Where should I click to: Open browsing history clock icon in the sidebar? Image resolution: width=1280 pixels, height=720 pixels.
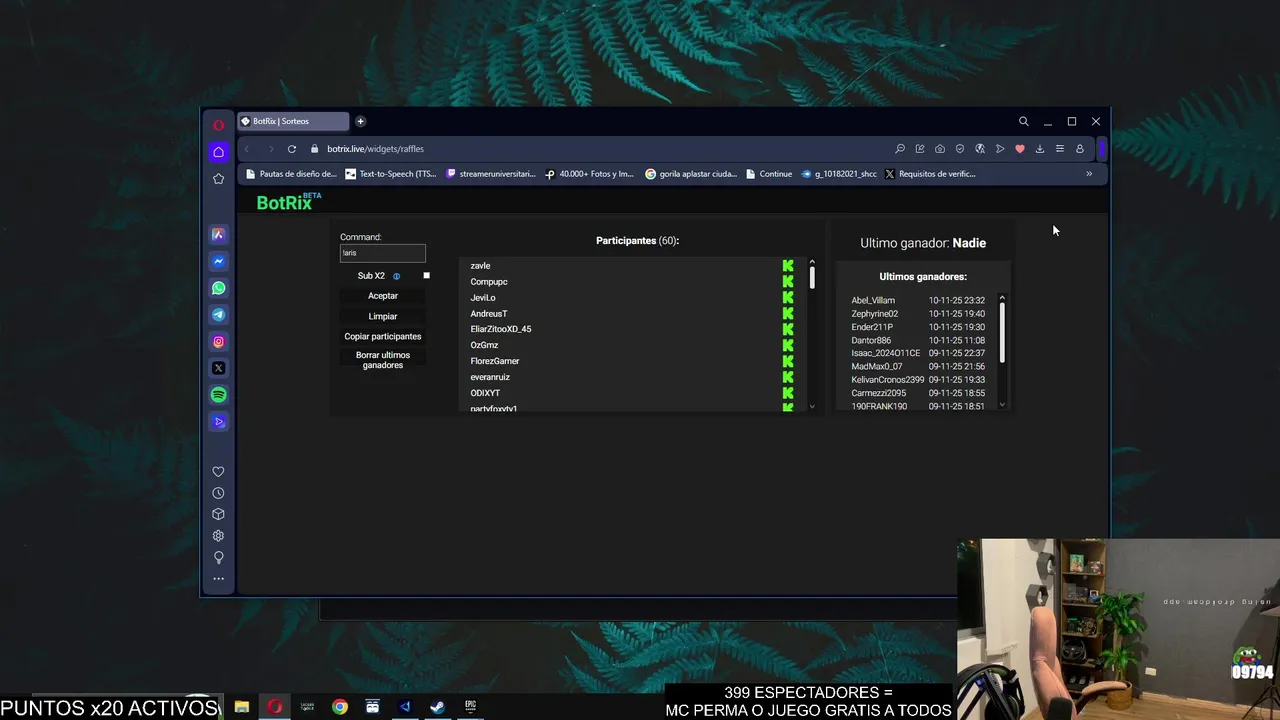(x=218, y=493)
